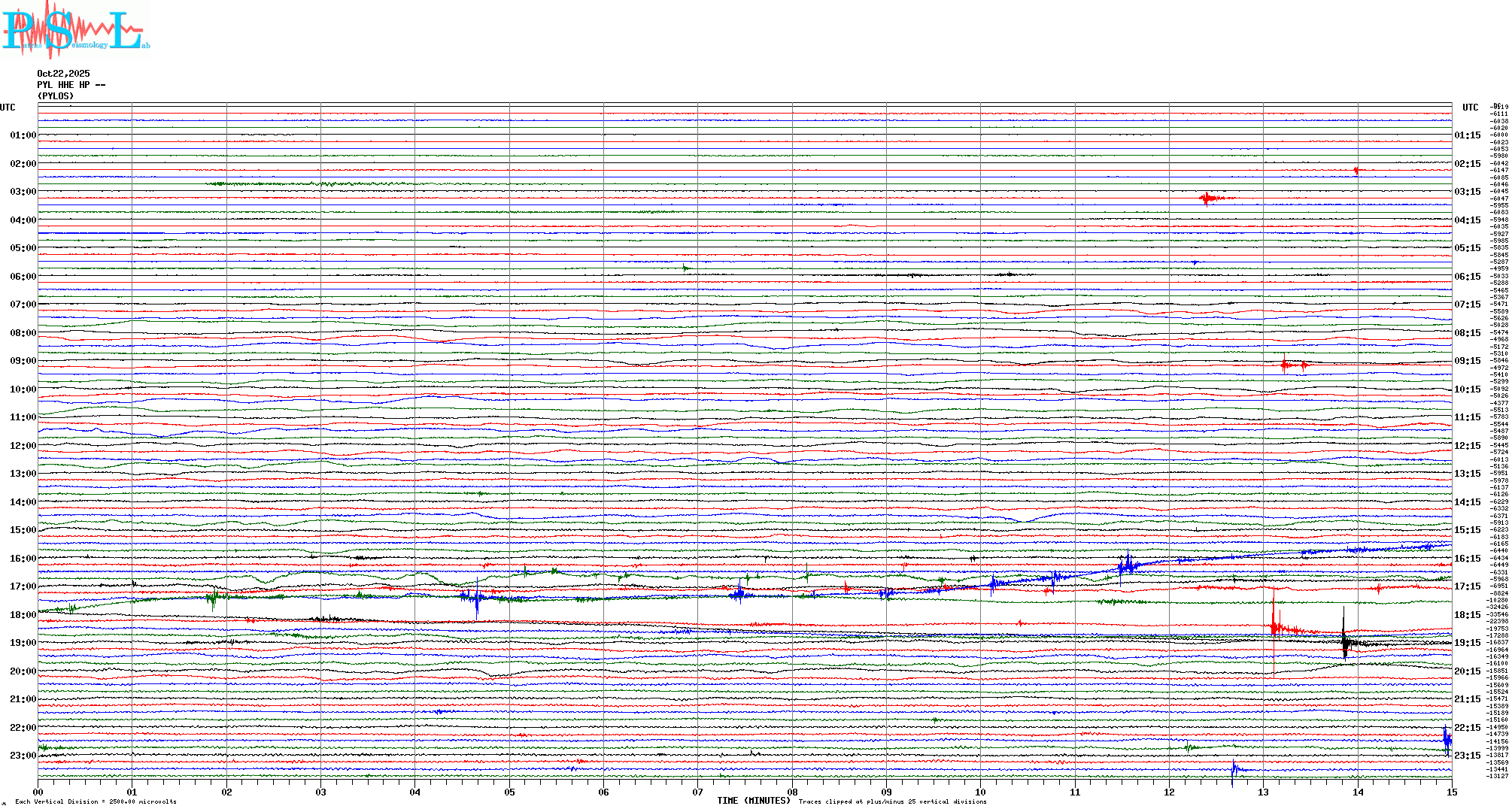
Task: Click the TIME (MINUTES) axis title
Action: (x=754, y=801)
